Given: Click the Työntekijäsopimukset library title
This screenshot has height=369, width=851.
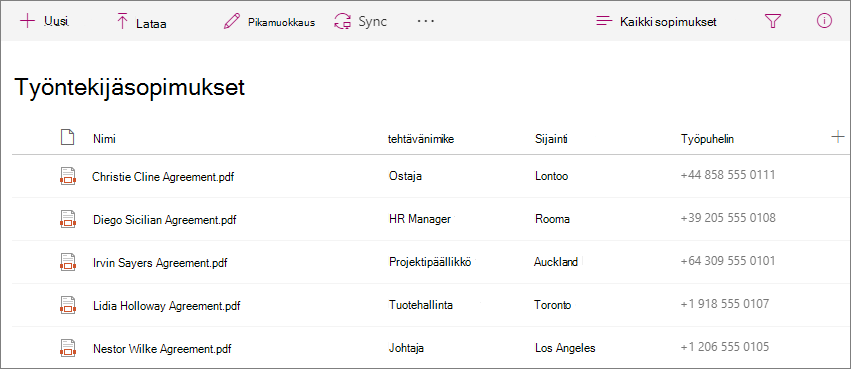Looking at the screenshot, I should pos(130,88).
